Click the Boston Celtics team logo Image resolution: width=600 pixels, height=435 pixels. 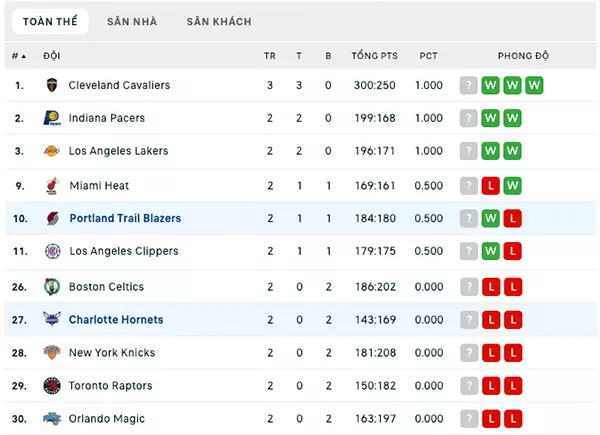pos(52,287)
